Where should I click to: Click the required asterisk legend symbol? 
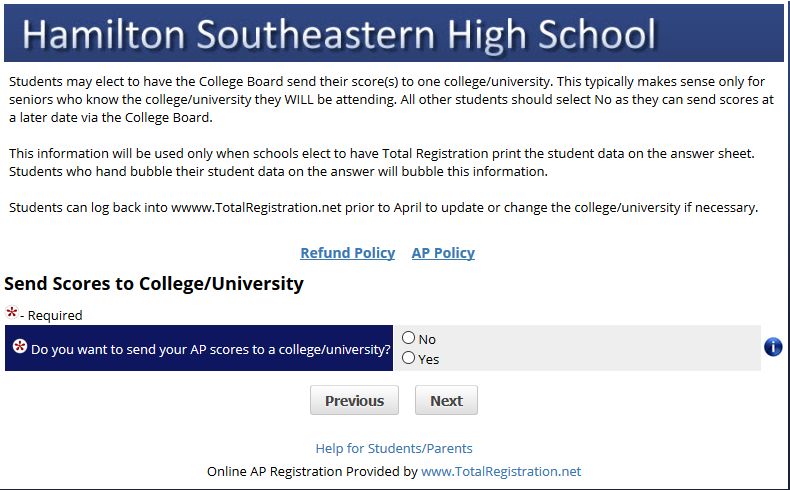[x=12, y=313]
